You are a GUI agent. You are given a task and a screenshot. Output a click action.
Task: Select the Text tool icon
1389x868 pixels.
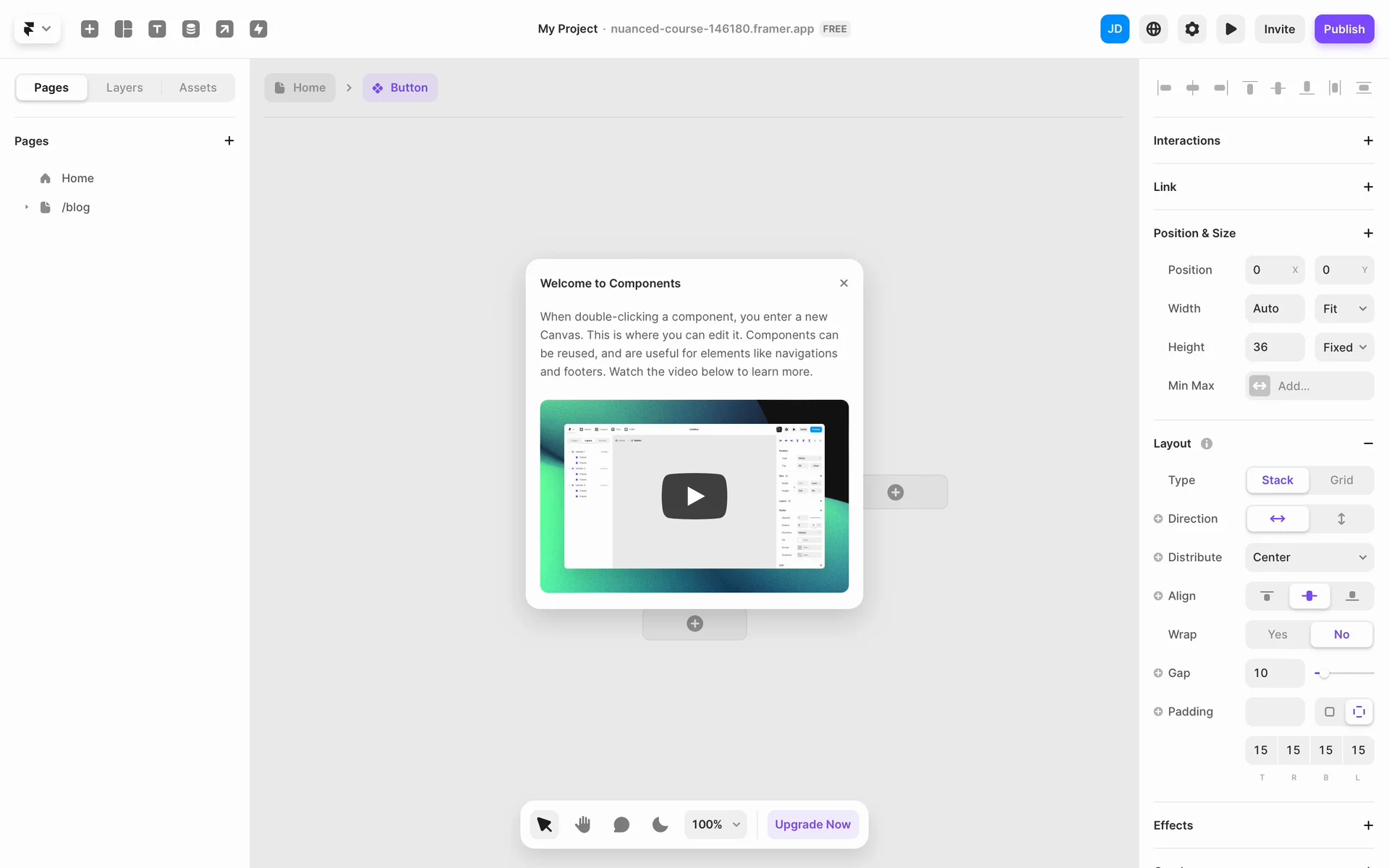(157, 29)
